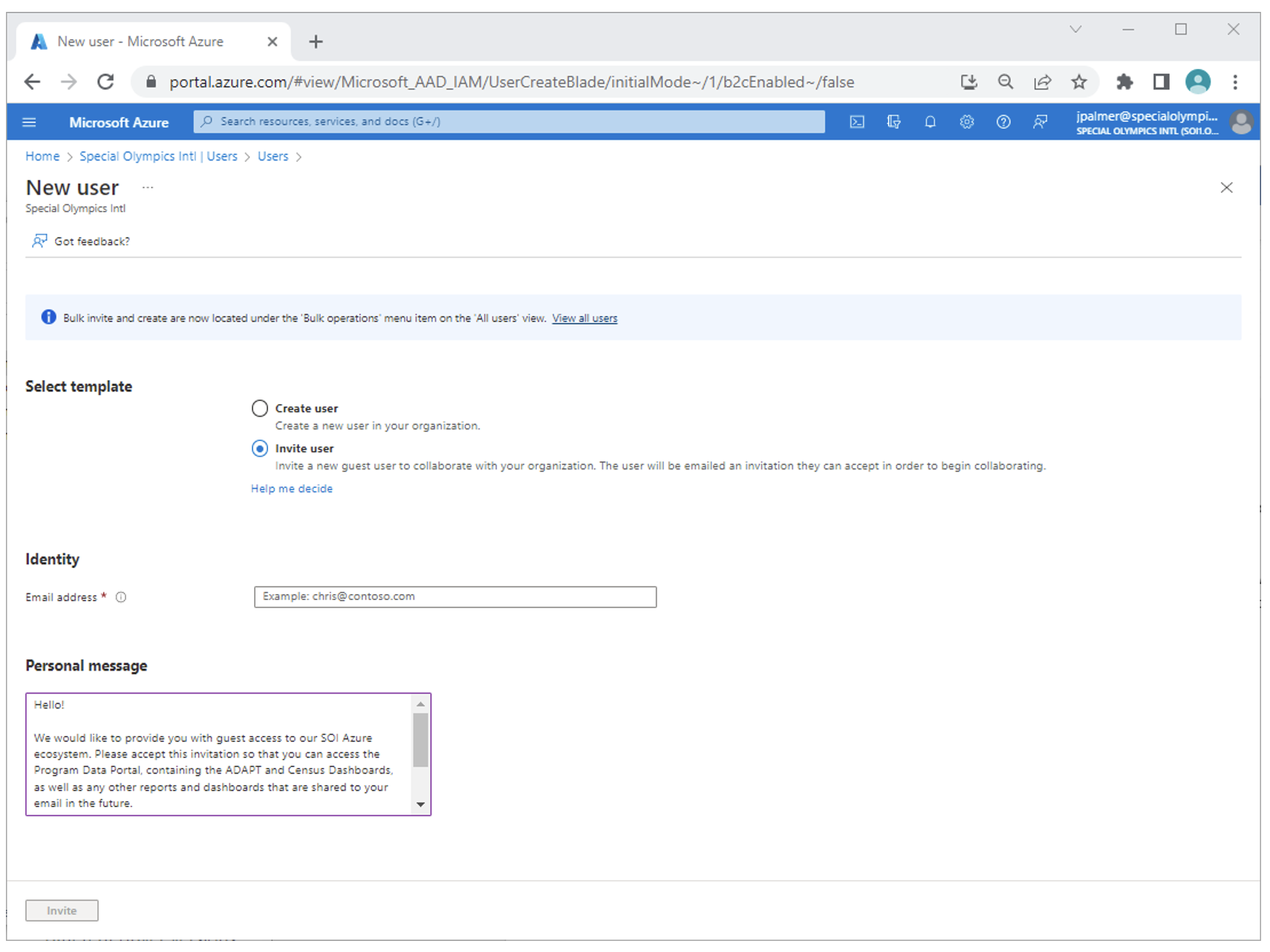Focus the Azure search resources box
1270x952 pixels.
pos(509,122)
